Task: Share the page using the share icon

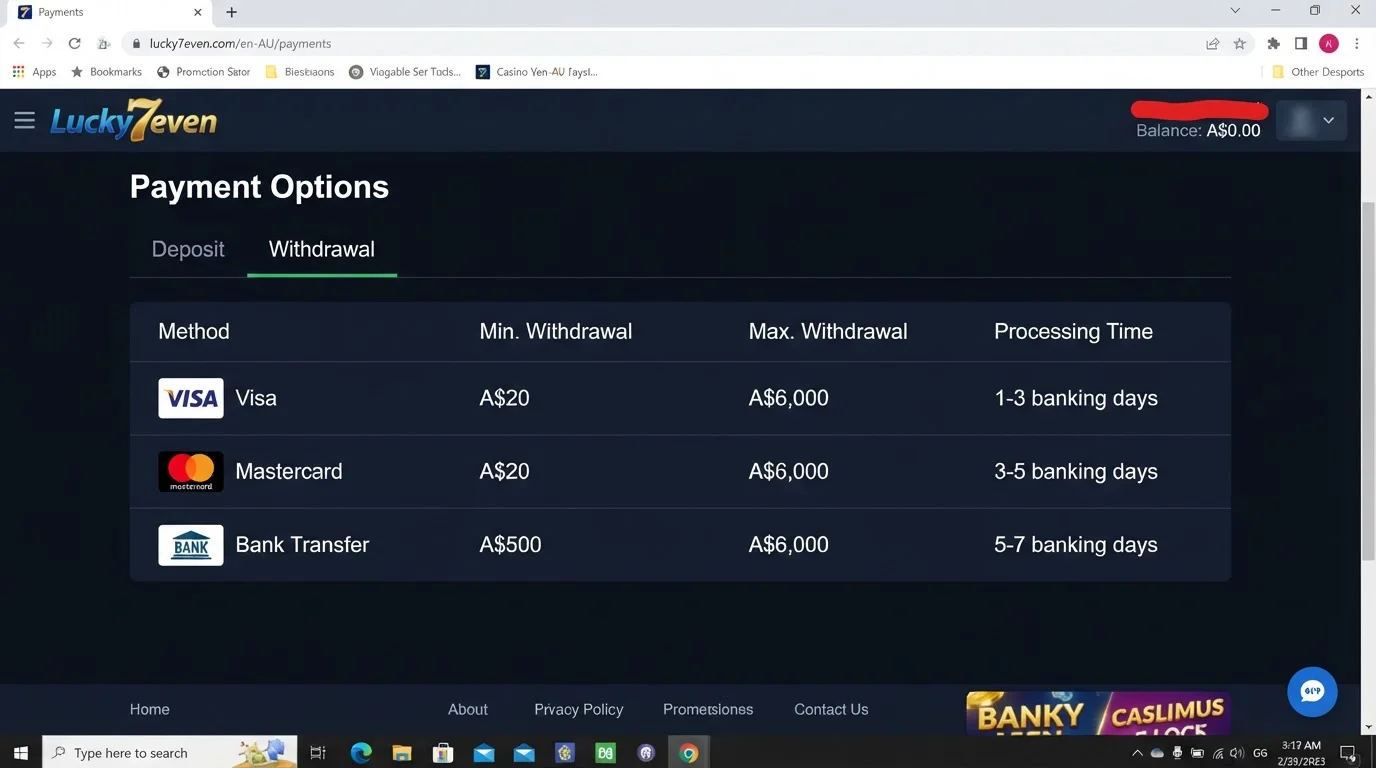Action: click(1212, 43)
